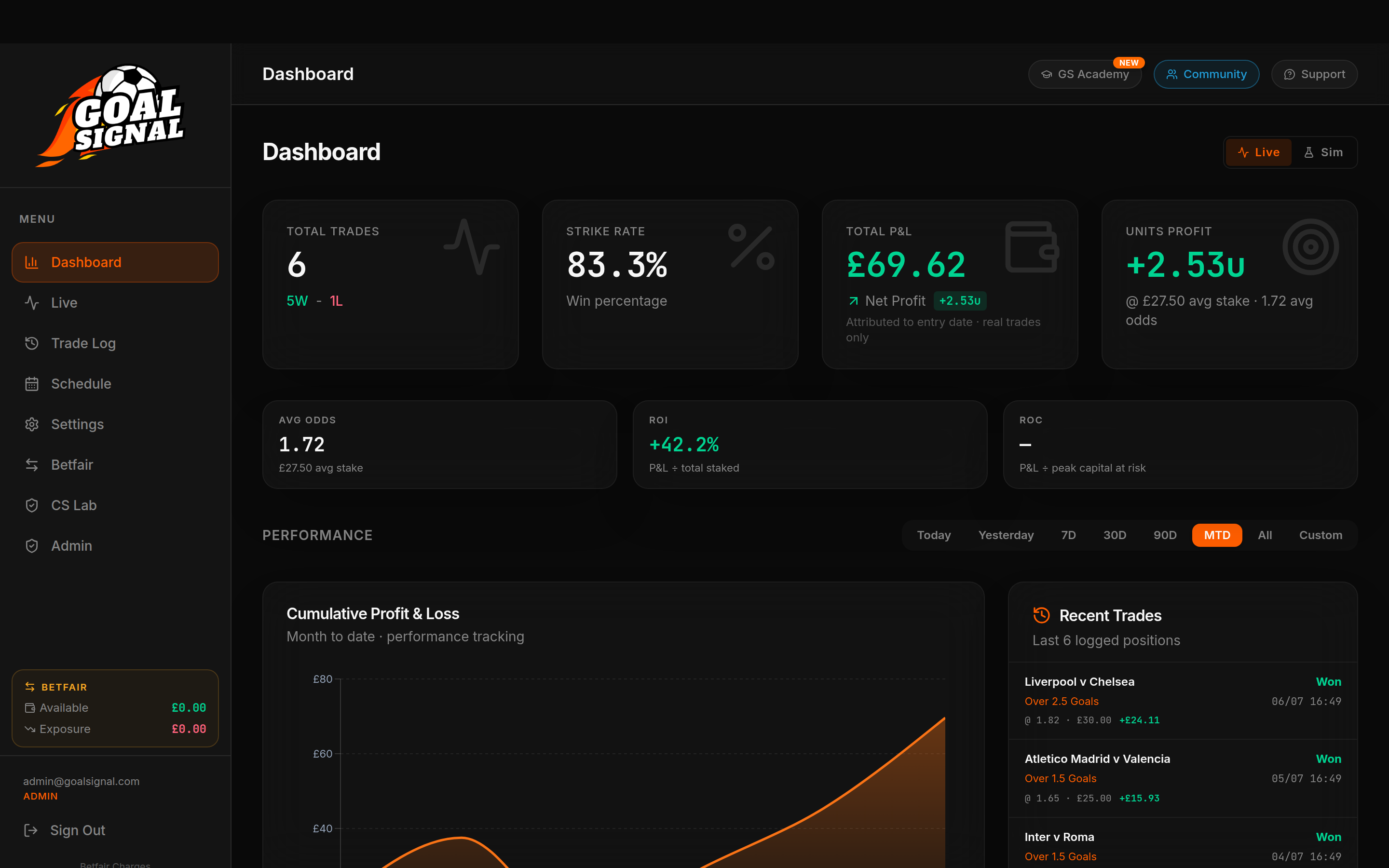Open the CS Lab page
Screen dimensions: 1389x868
(115, 505)
